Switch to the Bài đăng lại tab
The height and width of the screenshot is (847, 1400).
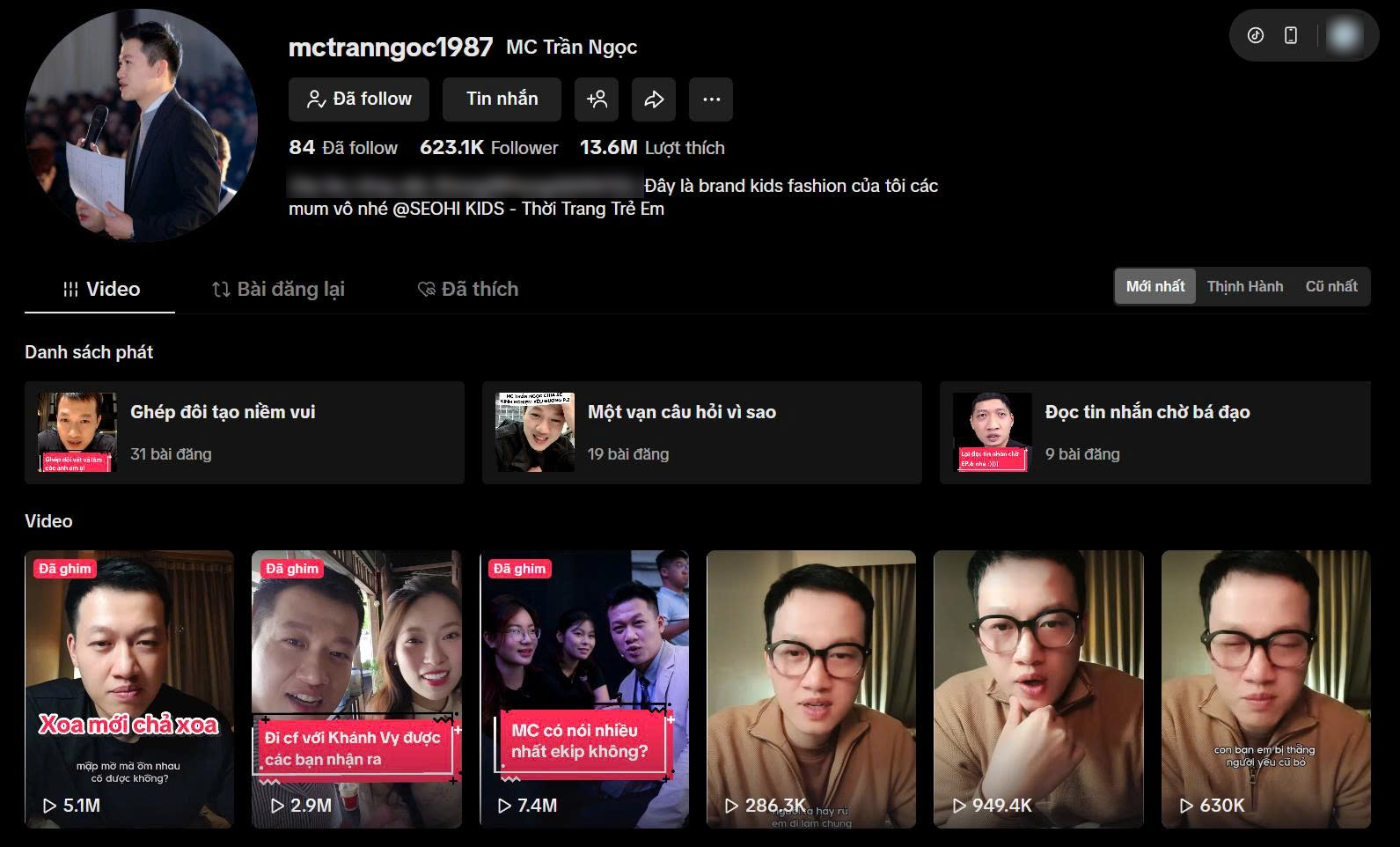278,290
